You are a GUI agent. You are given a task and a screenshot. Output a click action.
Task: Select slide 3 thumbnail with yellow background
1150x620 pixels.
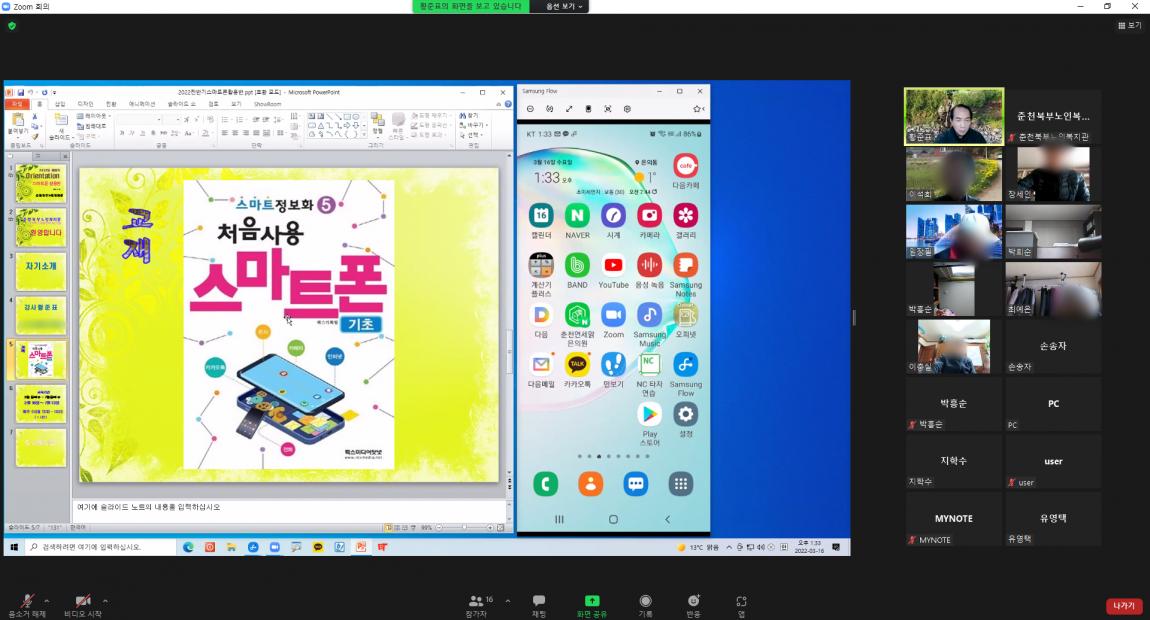(41, 271)
